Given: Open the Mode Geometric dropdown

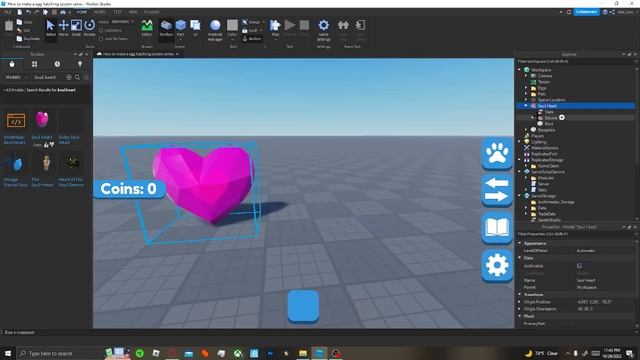Looking at the screenshot, I should click(122, 22).
